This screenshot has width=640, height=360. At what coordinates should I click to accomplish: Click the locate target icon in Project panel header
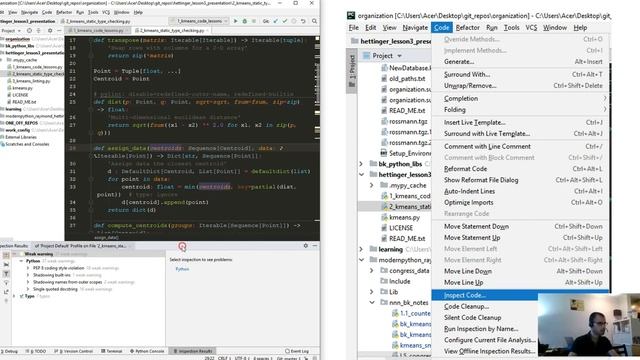(x=29, y=31)
